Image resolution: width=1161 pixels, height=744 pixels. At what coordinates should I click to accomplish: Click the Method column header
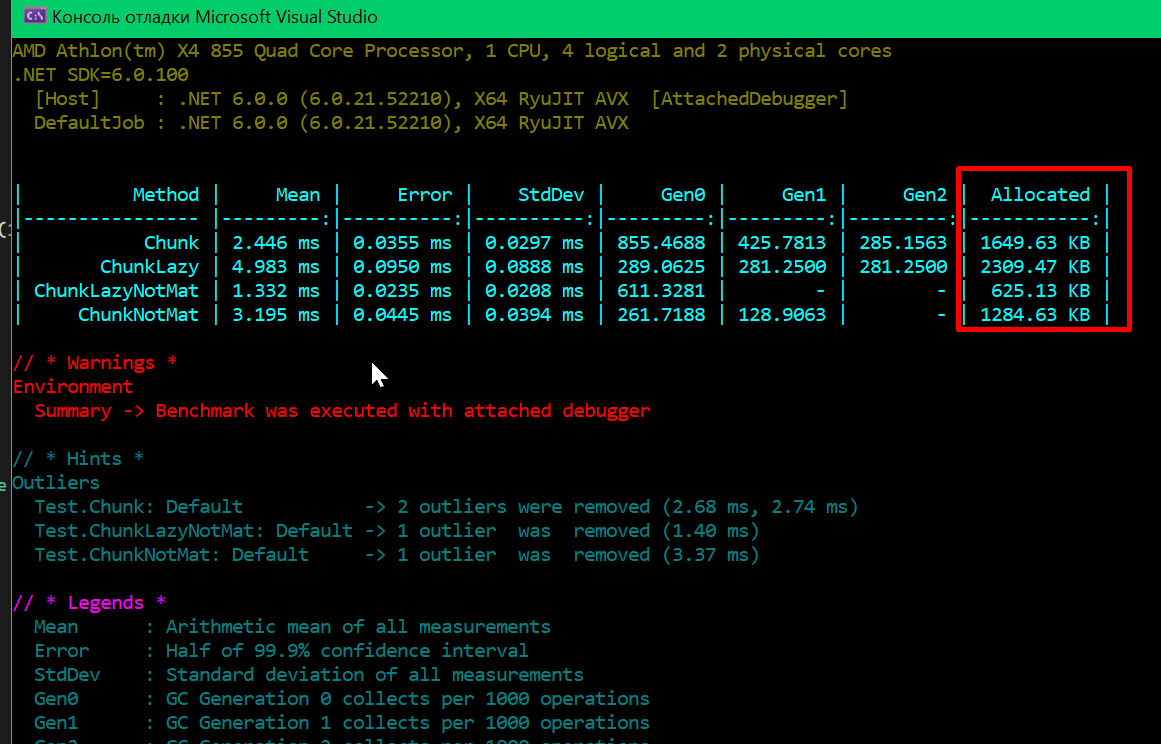click(x=166, y=194)
